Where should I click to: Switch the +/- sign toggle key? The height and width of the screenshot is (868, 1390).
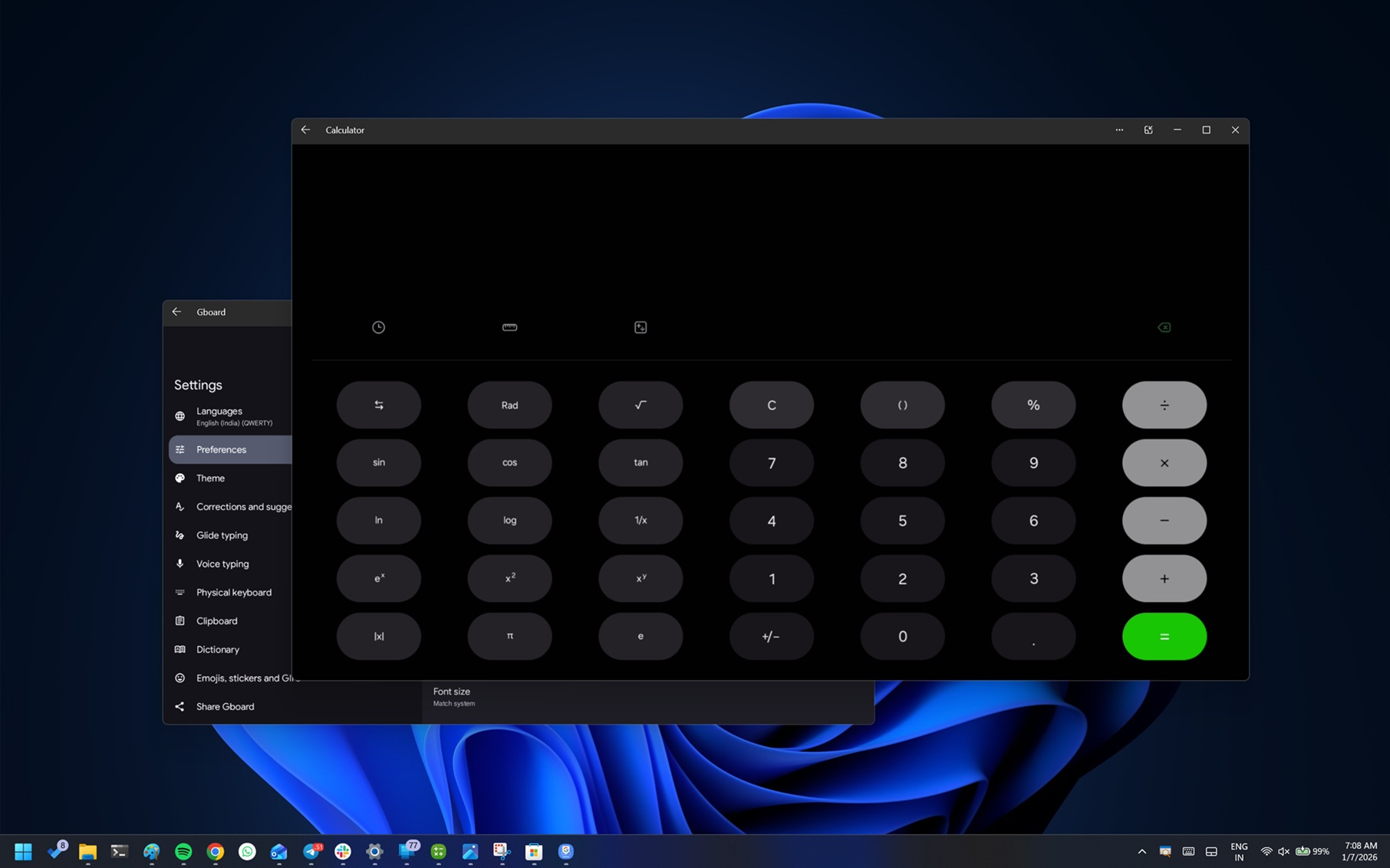tap(771, 636)
